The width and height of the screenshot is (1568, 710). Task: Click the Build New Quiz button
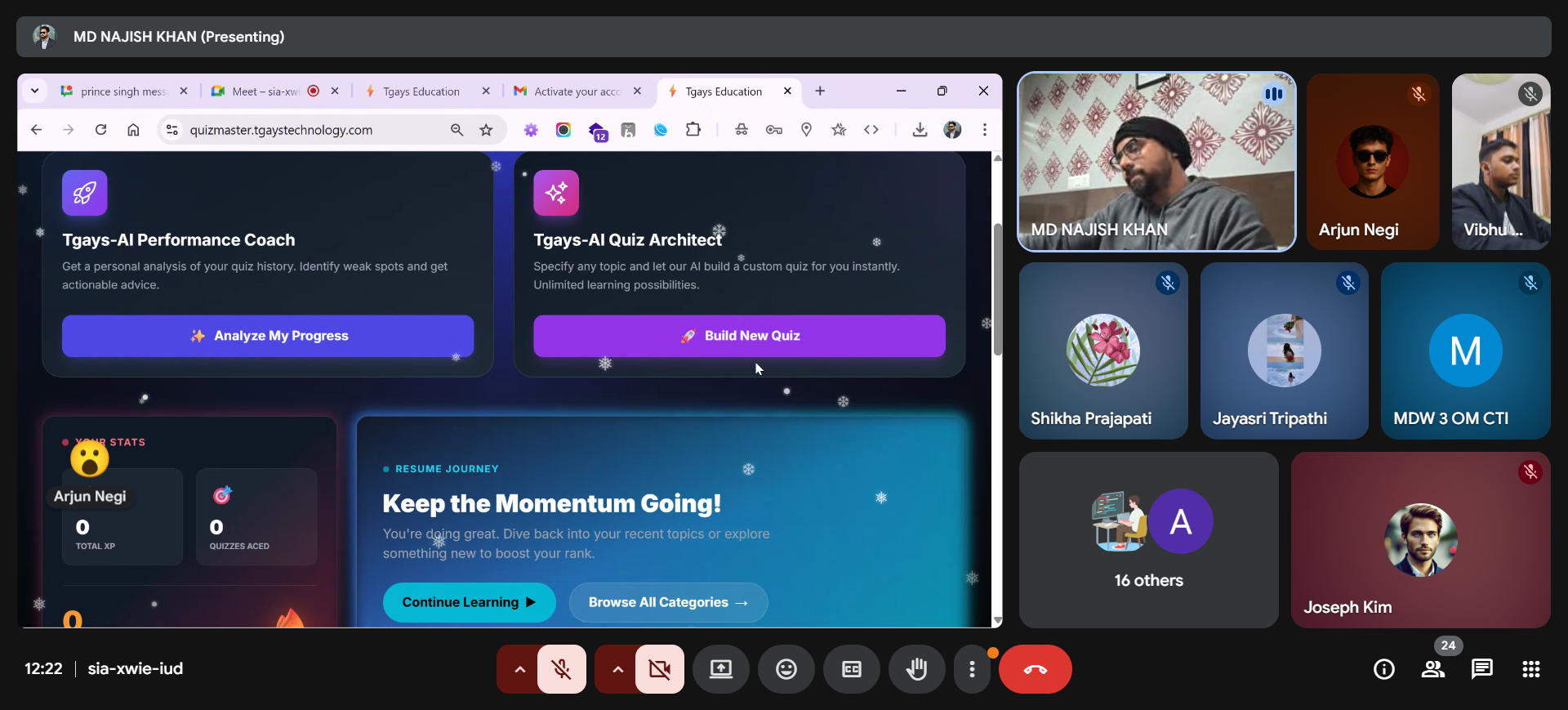click(x=739, y=336)
